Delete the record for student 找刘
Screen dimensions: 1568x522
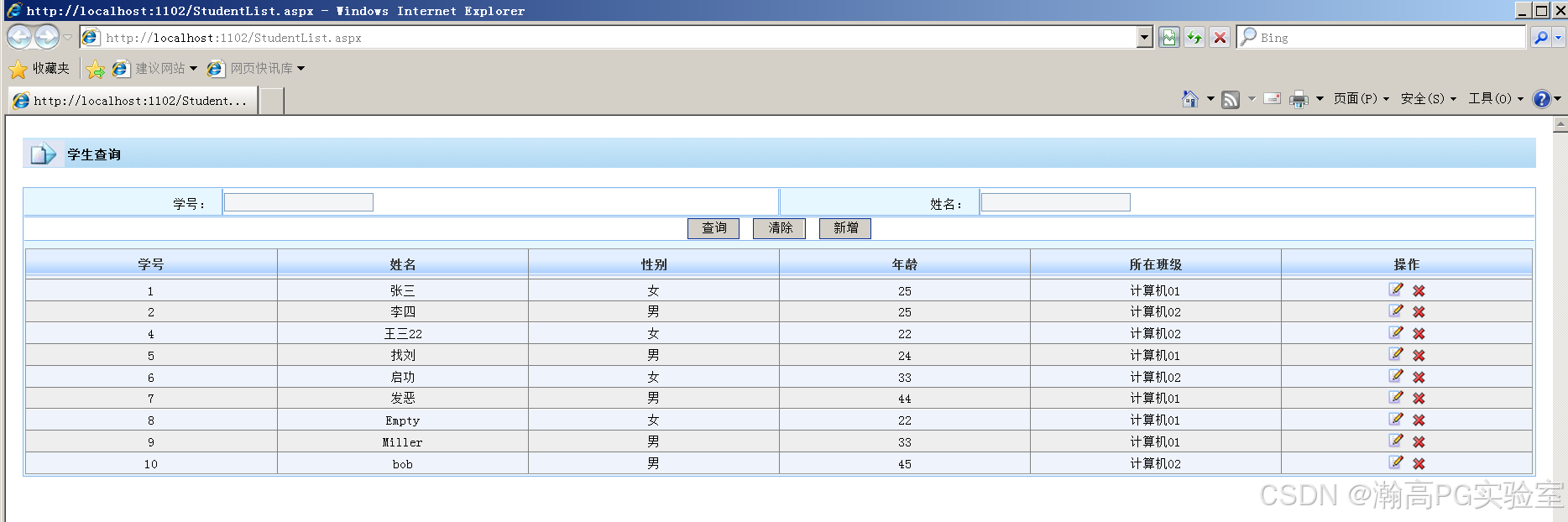point(1419,355)
